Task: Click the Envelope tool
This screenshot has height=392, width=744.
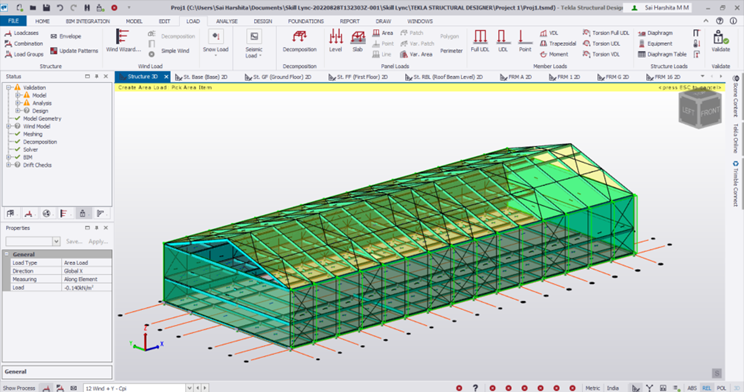Action: pyautogui.click(x=65, y=36)
